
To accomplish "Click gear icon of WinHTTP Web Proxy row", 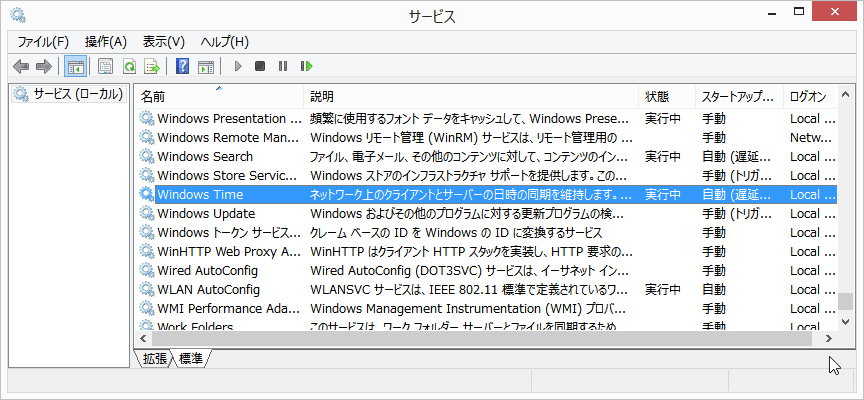I will 147,251.
